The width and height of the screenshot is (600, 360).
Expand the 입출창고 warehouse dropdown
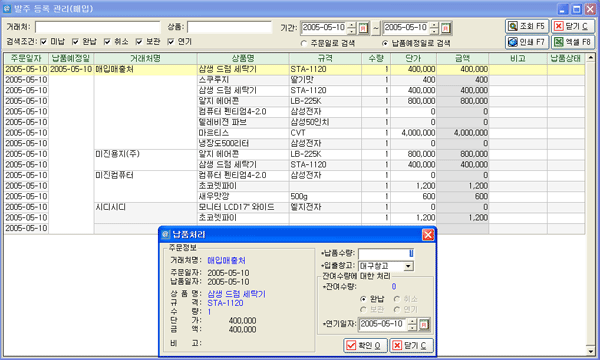(408, 266)
